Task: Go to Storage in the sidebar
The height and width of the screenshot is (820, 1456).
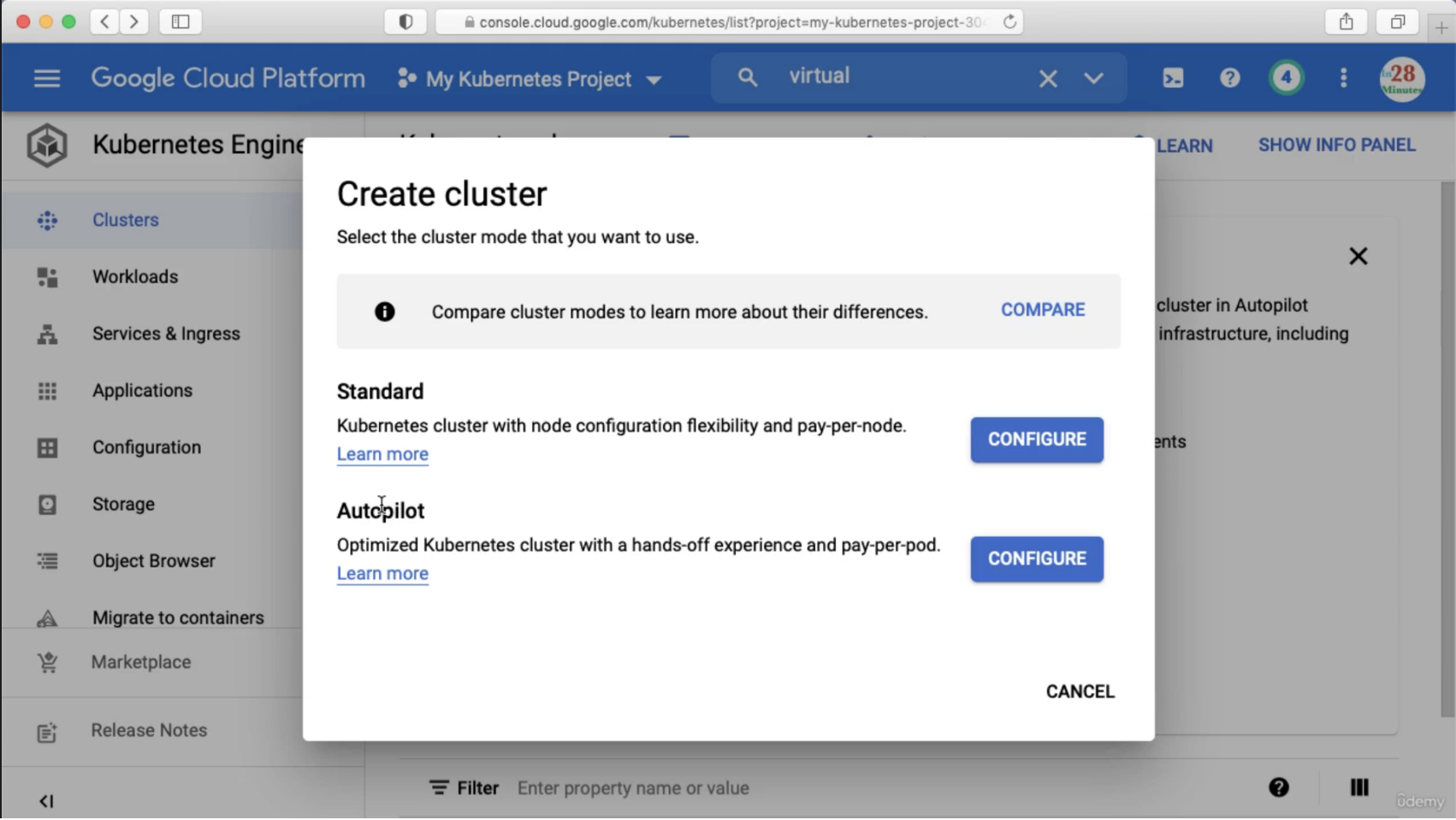Action: pyautogui.click(x=123, y=504)
